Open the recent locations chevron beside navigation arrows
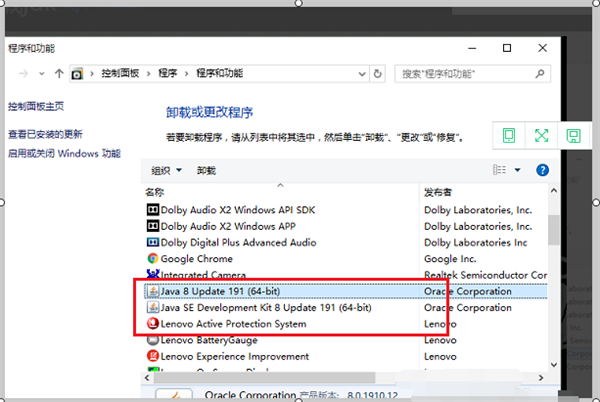Viewport: 600px width, 402px height. [x=42, y=74]
